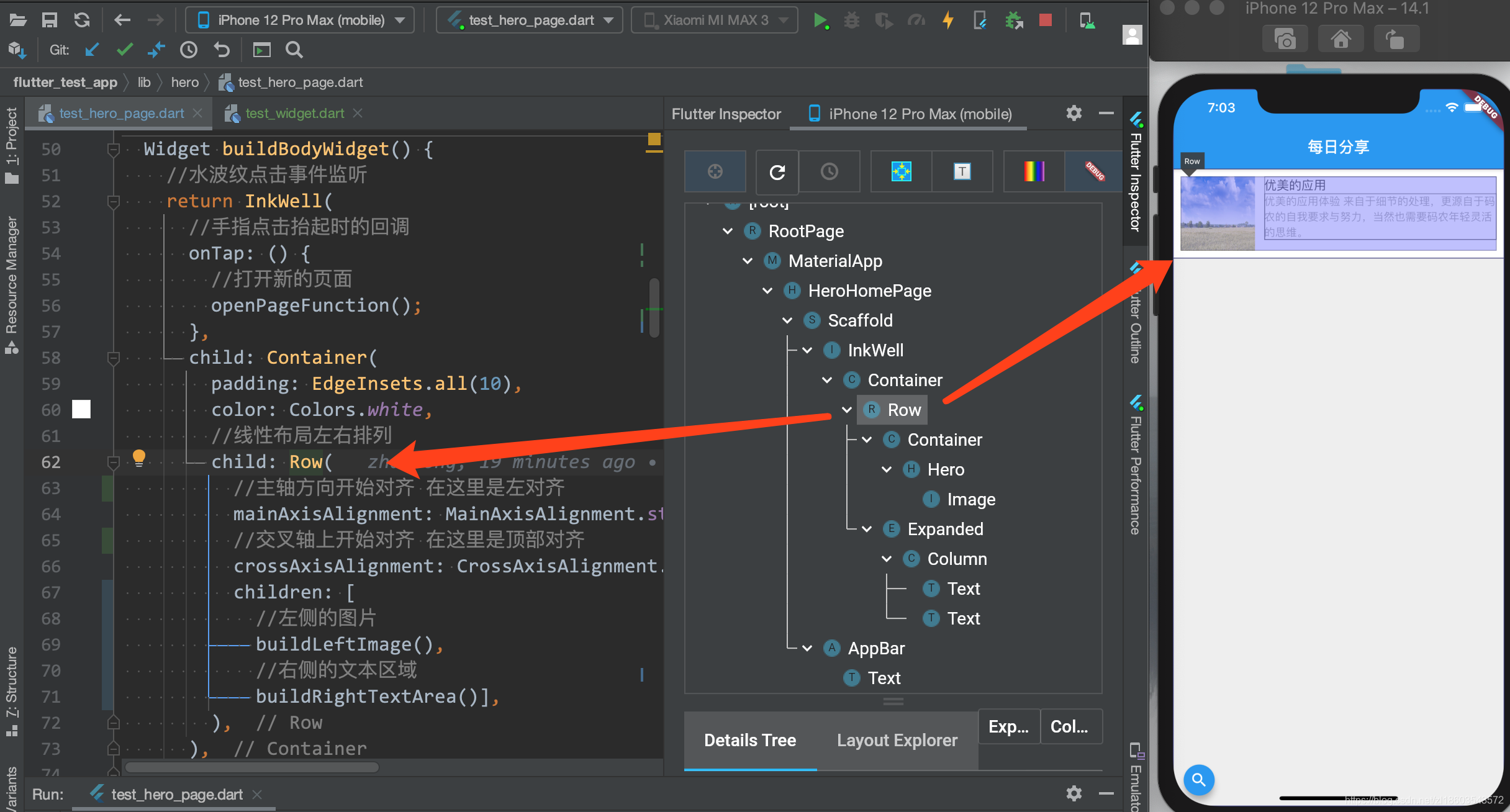Toggle Select Widget Mode in inspector

[715, 171]
